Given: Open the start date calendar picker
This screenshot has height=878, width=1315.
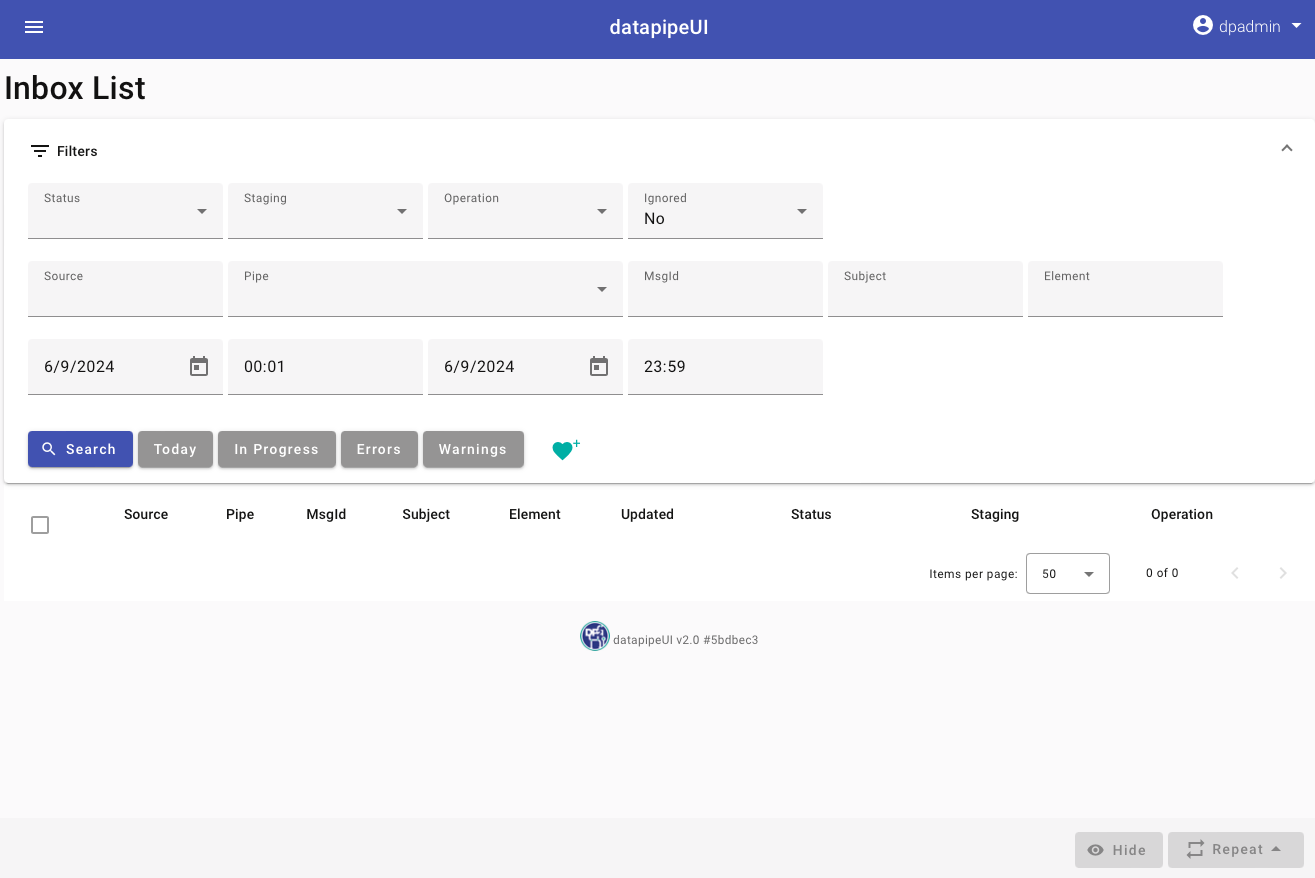Looking at the screenshot, I should [x=199, y=366].
